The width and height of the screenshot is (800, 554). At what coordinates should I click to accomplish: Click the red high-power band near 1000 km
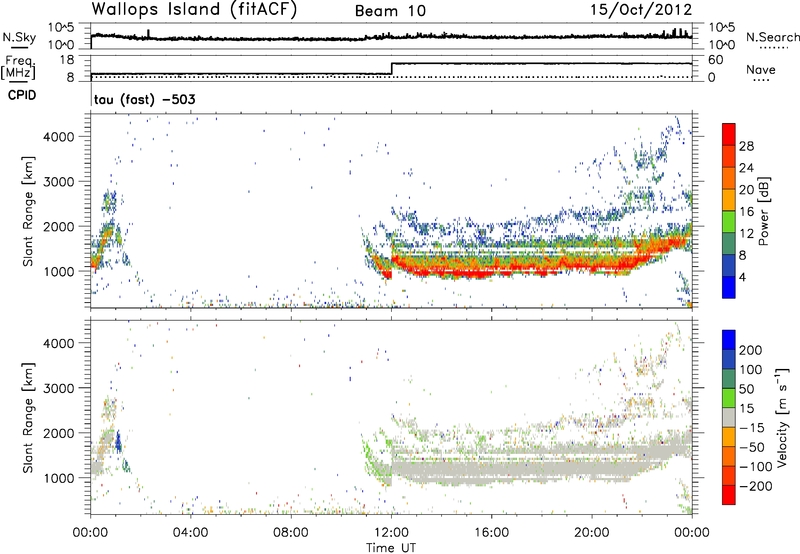[510, 269]
